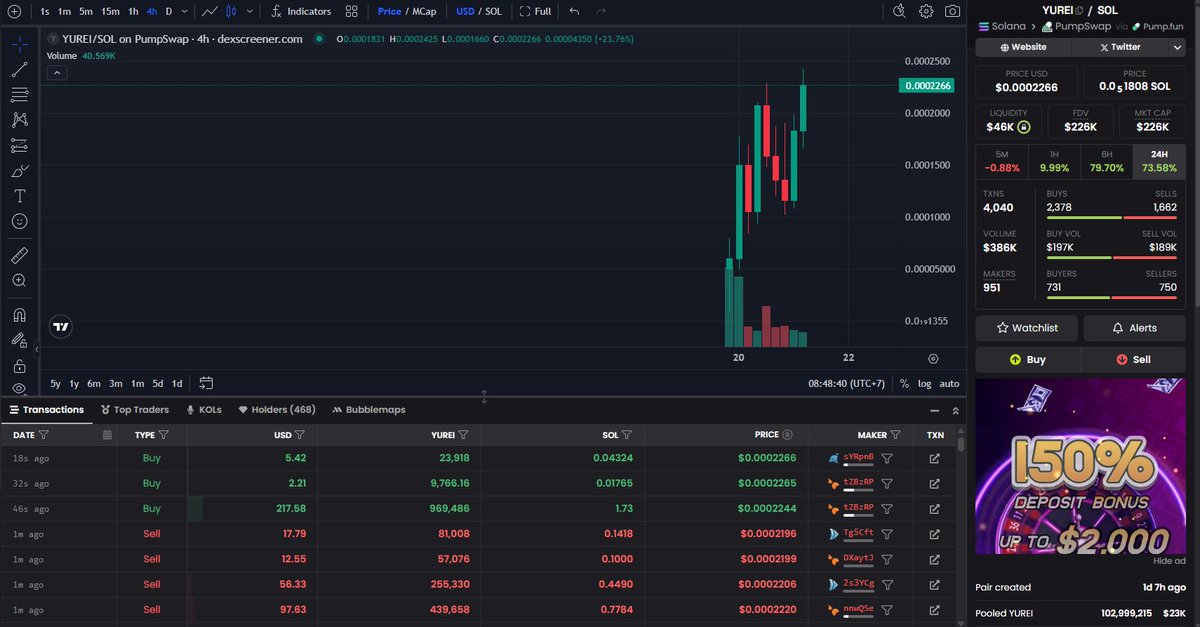Screen dimensions: 1200x627
Task: Open the forecasting and measurement tools
Action: (x=19, y=145)
